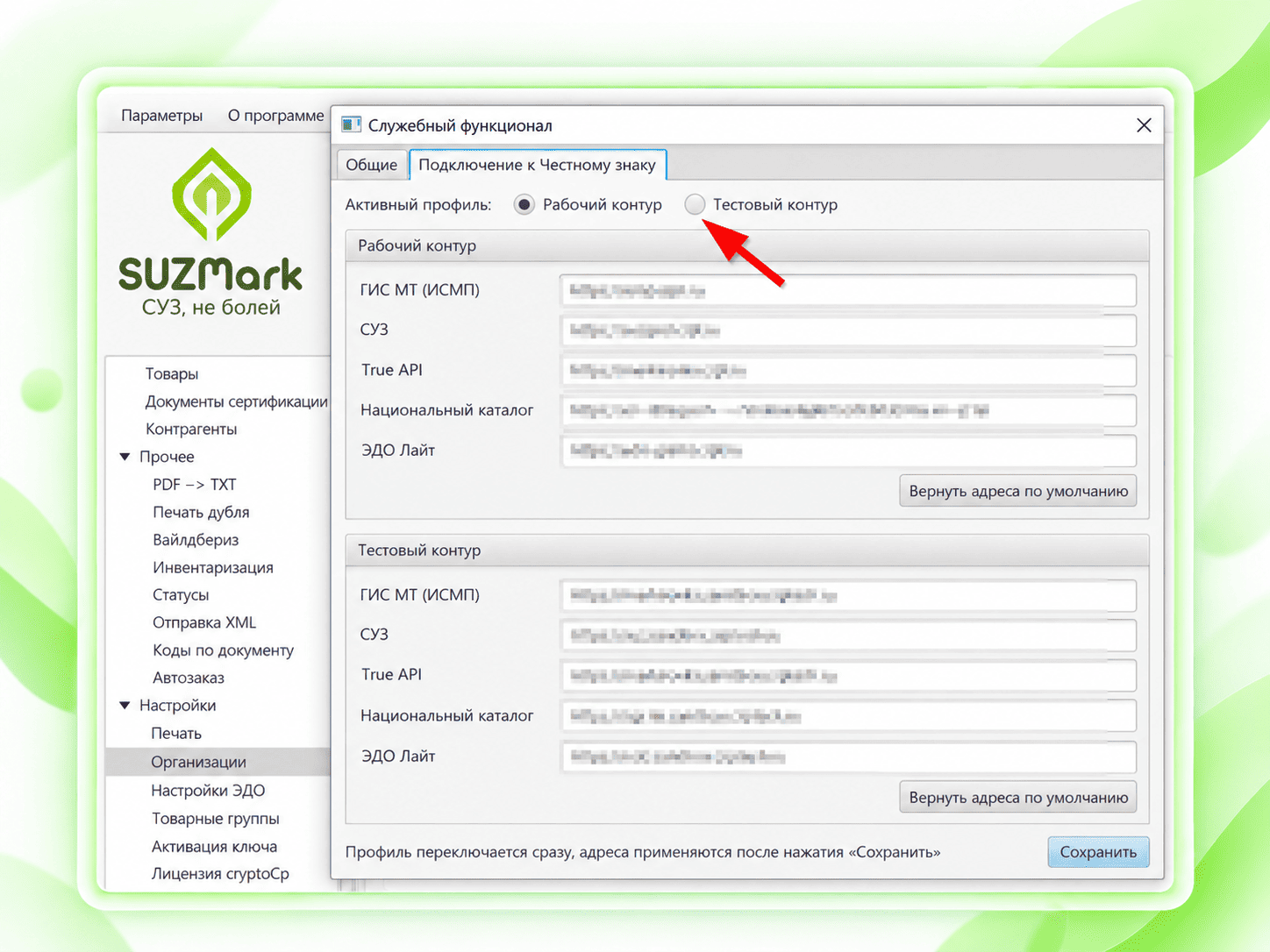Click the Сохранить button

tap(1098, 852)
